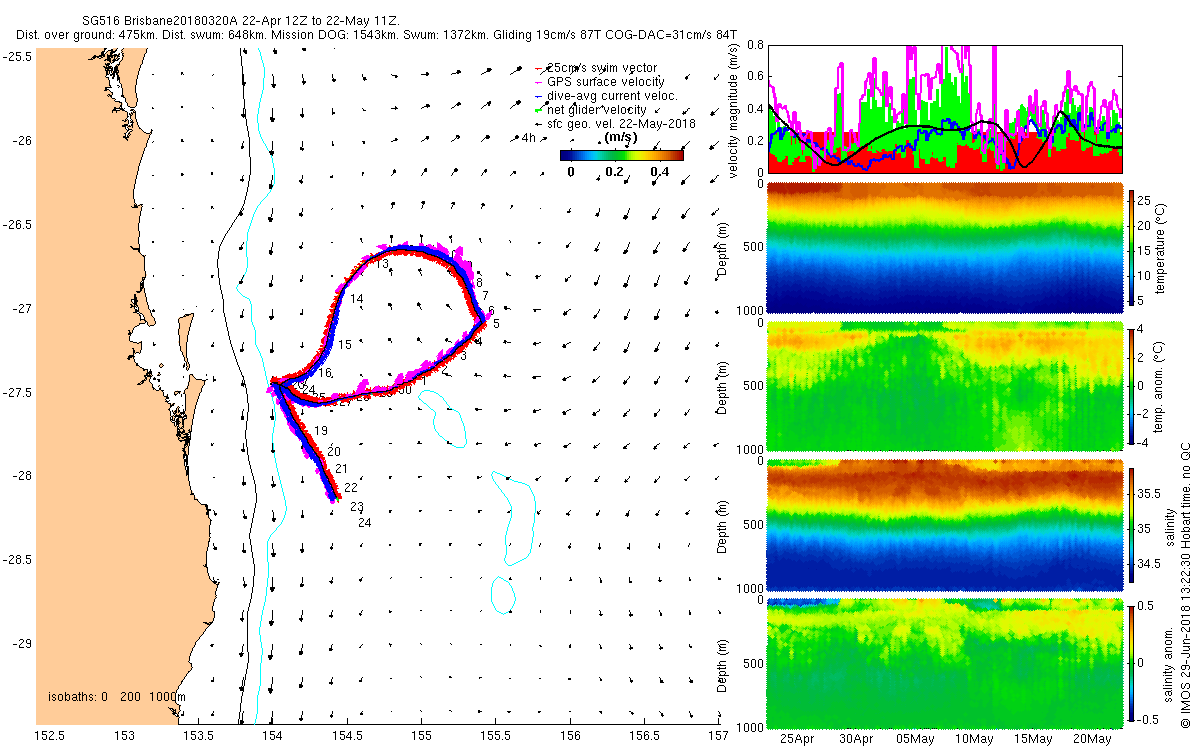
Task: Click the sfc geo. vel. 22-May-2018 legend entry
Action: coord(615,123)
